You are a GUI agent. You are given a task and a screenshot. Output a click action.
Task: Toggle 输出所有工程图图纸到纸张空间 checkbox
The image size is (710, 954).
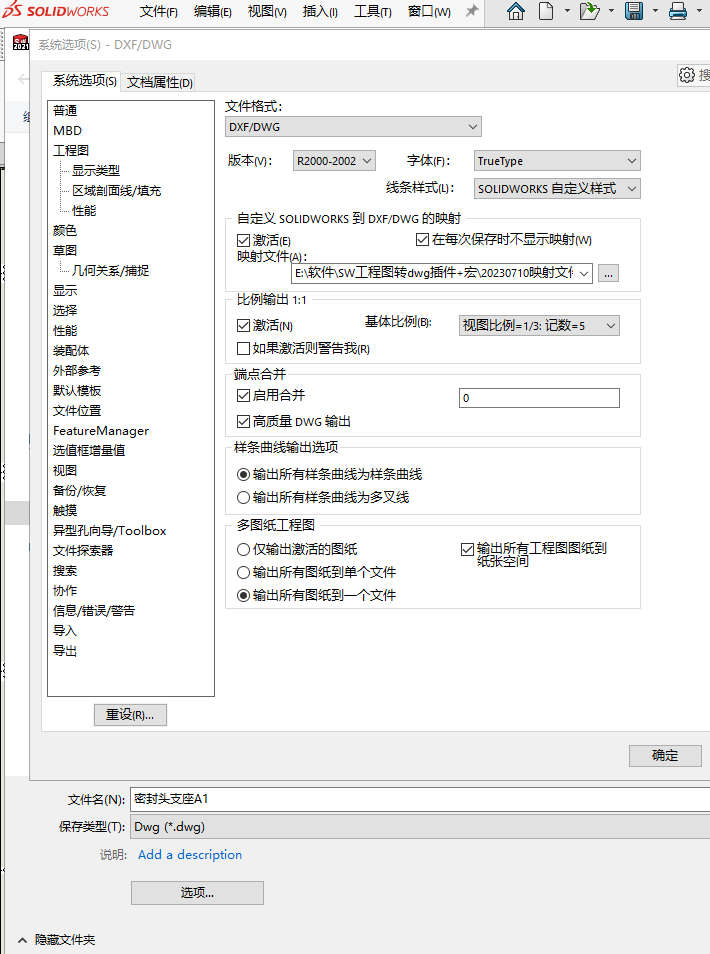pos(467,549)
